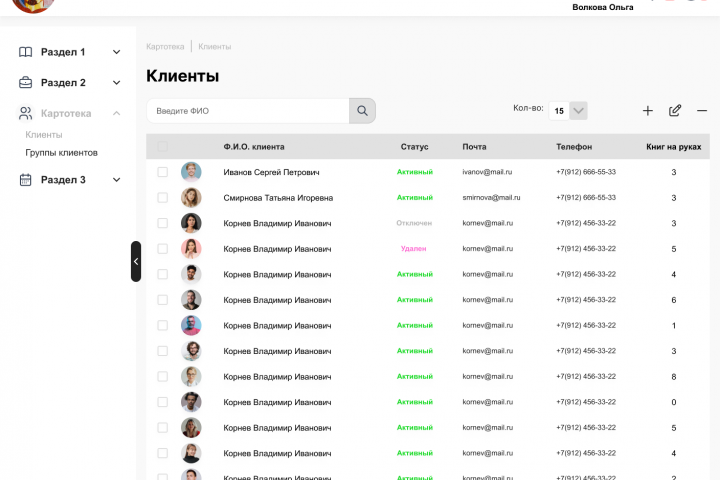The height and width of the screenshot is (480, 720).
Task: Check the box in the row with 6 books
Action: coord(163,300)
